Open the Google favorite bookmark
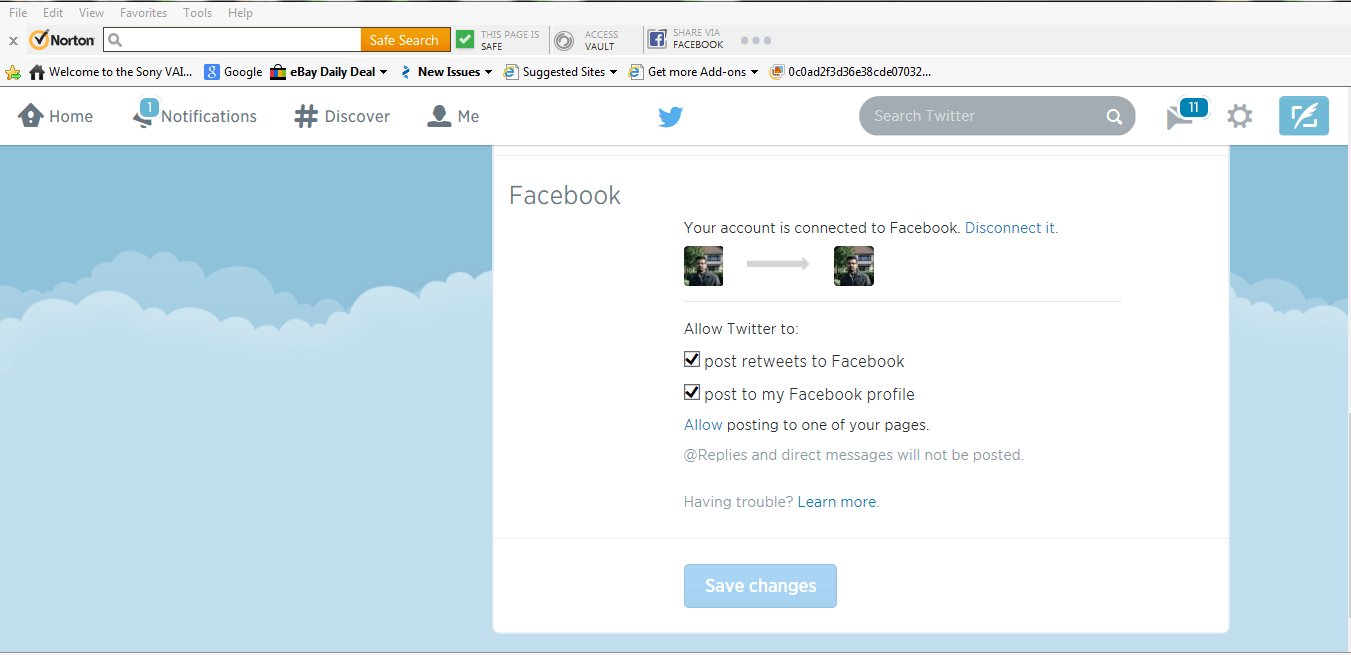The height and width of the screenshot is (655, 1351). pyautogui.click(x=233, y=72)
